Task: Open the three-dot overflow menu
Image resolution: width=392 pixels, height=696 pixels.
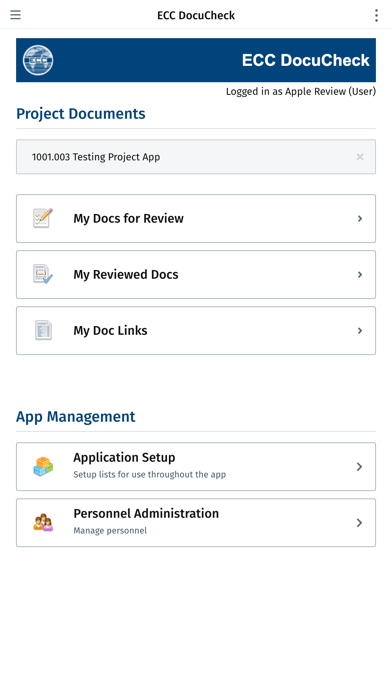Action: pyautogui.click(x=376, y=15)
